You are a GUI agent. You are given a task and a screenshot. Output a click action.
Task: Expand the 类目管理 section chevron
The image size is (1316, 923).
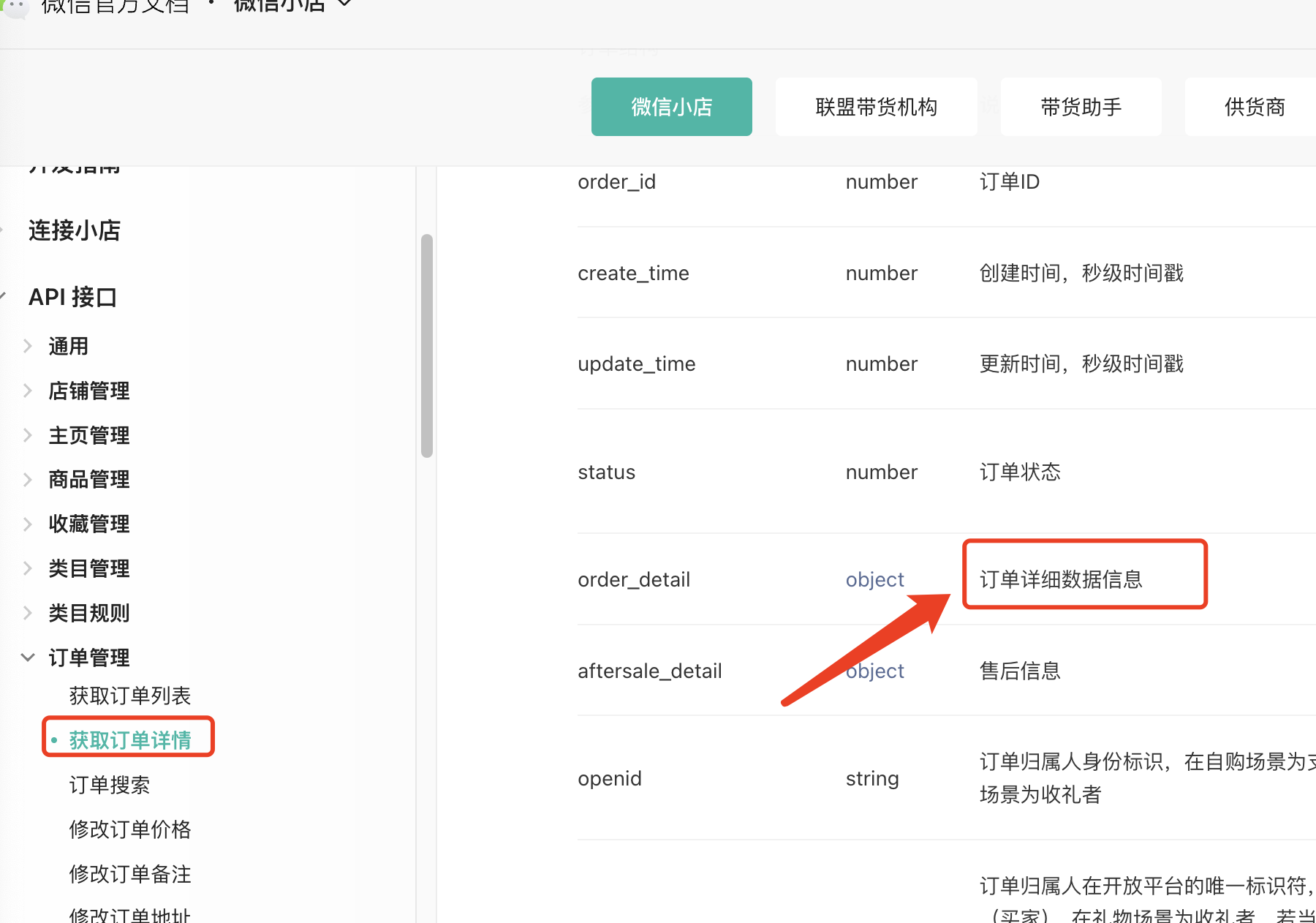28,568
